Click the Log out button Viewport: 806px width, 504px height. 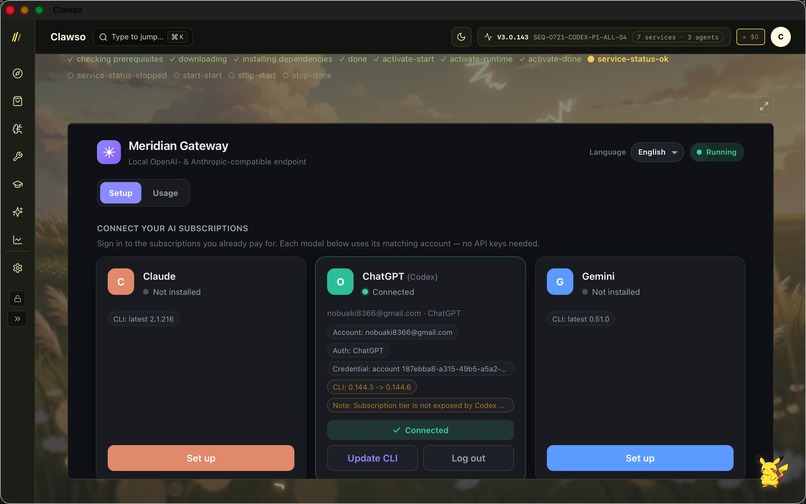468,458
